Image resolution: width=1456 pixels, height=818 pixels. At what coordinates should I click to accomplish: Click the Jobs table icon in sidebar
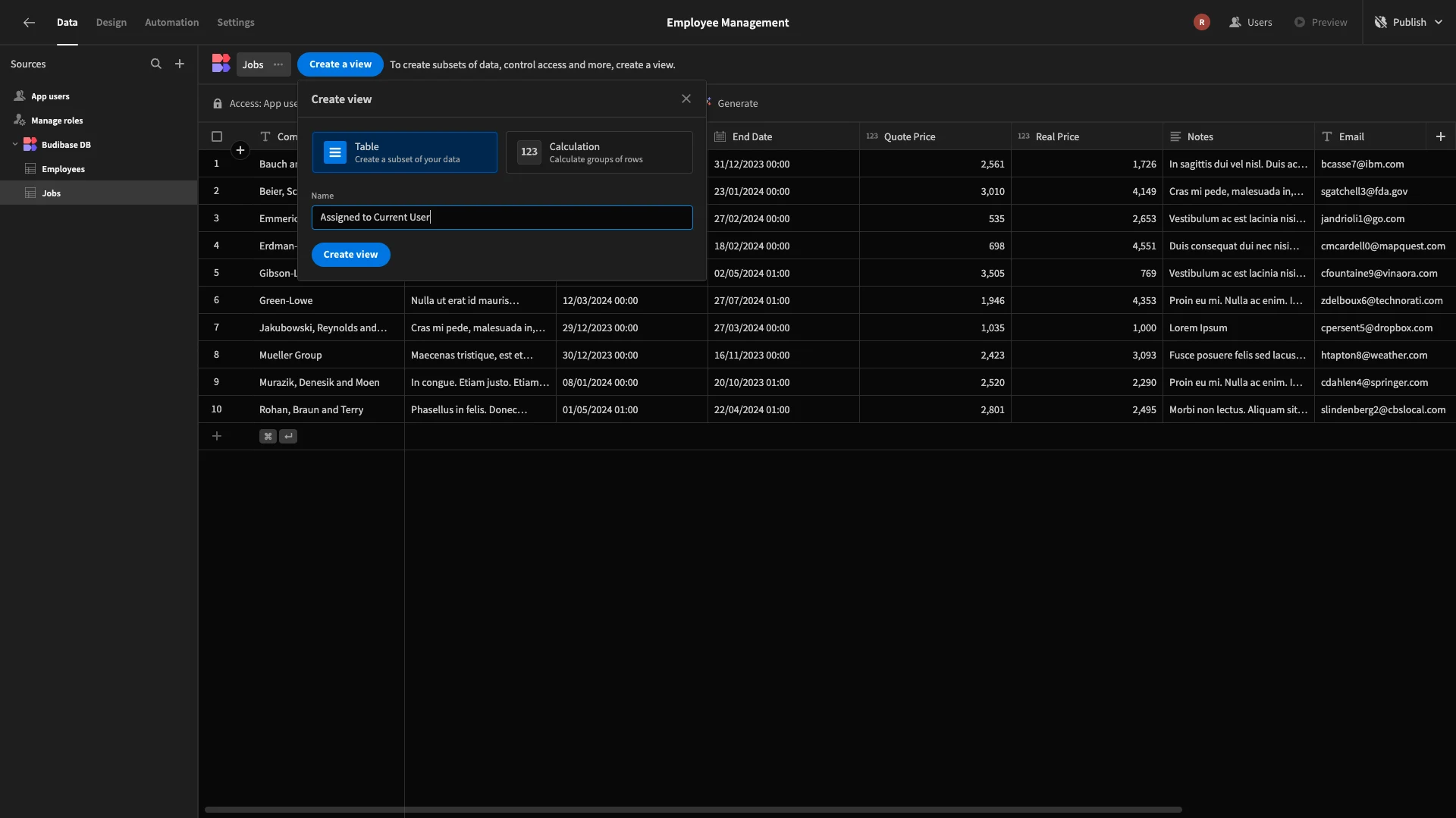click(x=30, y=193)
